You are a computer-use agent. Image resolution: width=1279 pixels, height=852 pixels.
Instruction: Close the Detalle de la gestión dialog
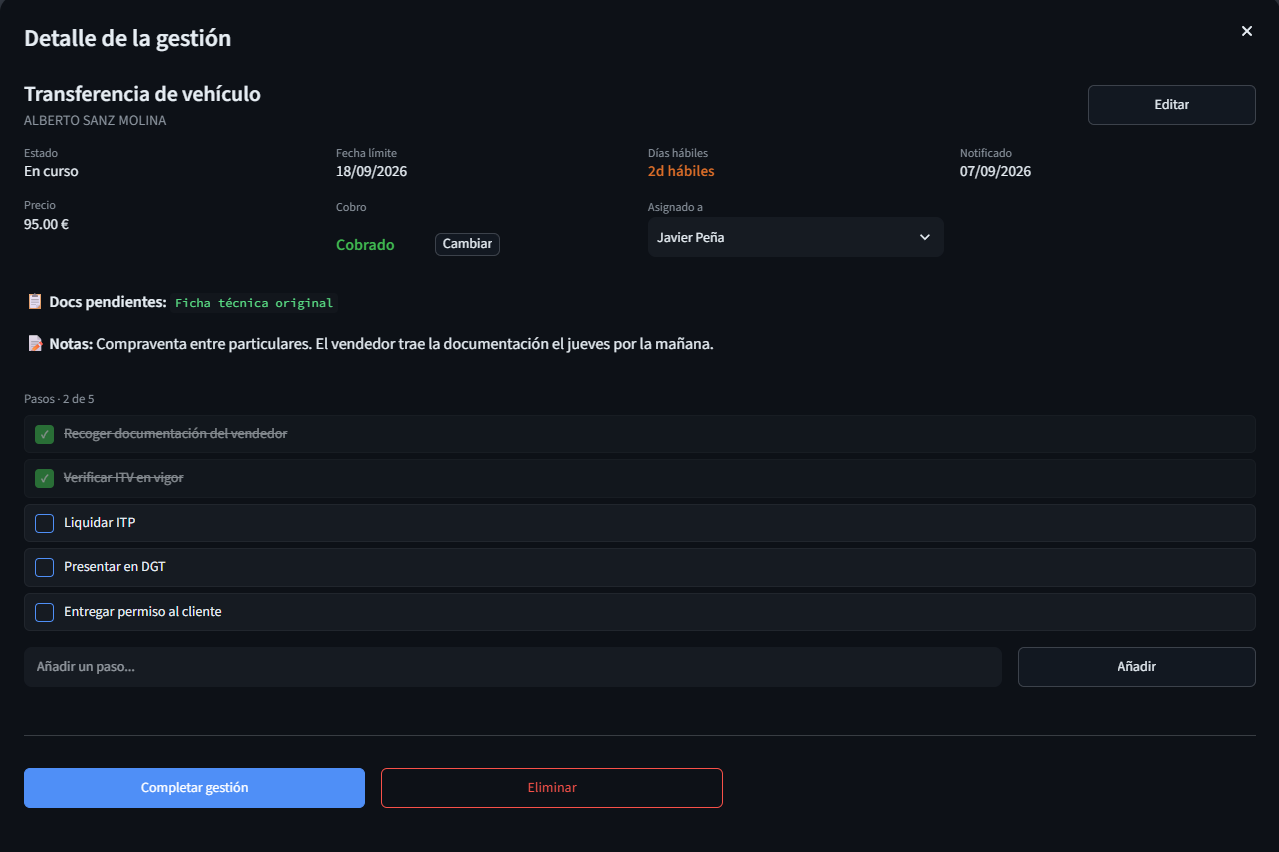pos(1247,31)
